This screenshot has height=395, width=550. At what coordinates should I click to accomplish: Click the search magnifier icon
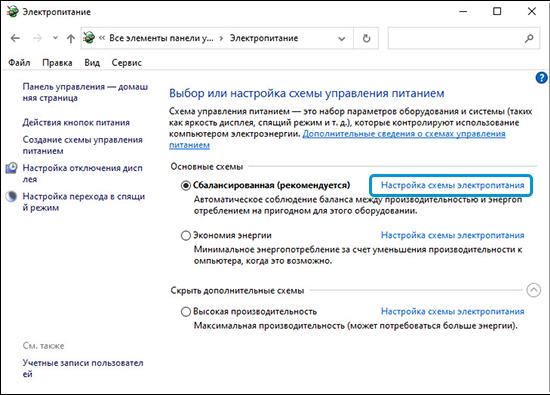[x=529, y=38]
